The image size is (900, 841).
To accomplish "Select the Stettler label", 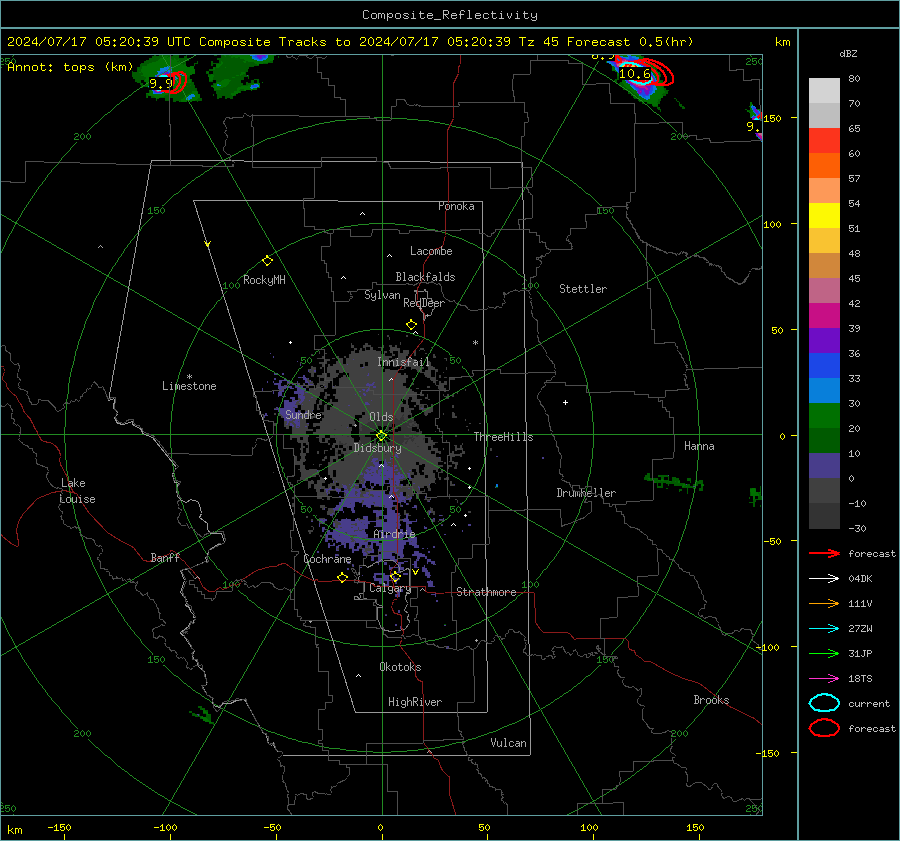I will (x=583, y=289).
